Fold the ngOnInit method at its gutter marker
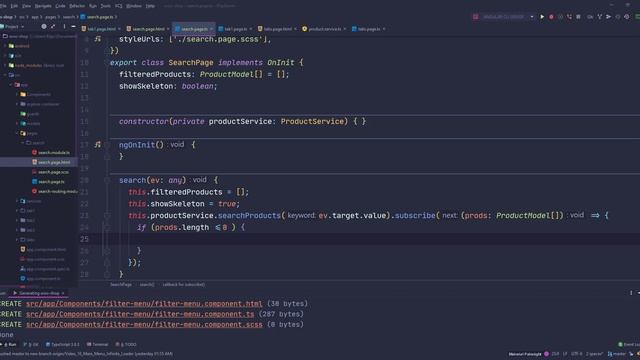Image resolution: width=640 pixels, height=360 pixels. pos(107,144)
